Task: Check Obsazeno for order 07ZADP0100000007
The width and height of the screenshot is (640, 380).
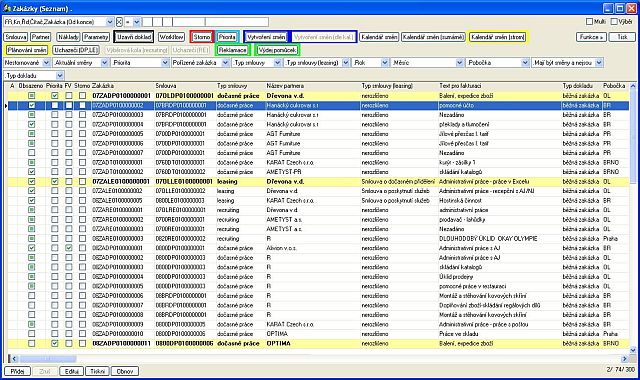Action: [x=31, y=153]
